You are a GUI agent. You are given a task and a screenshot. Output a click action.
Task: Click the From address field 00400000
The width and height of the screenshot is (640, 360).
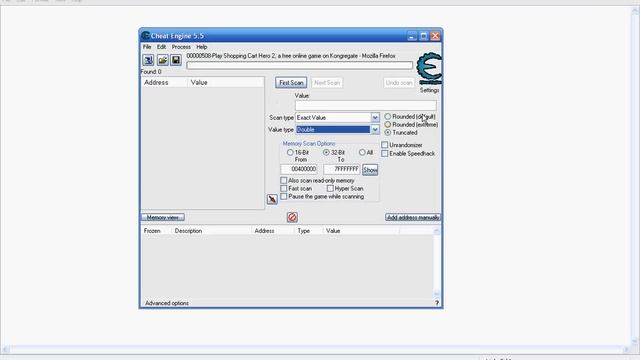299,169
